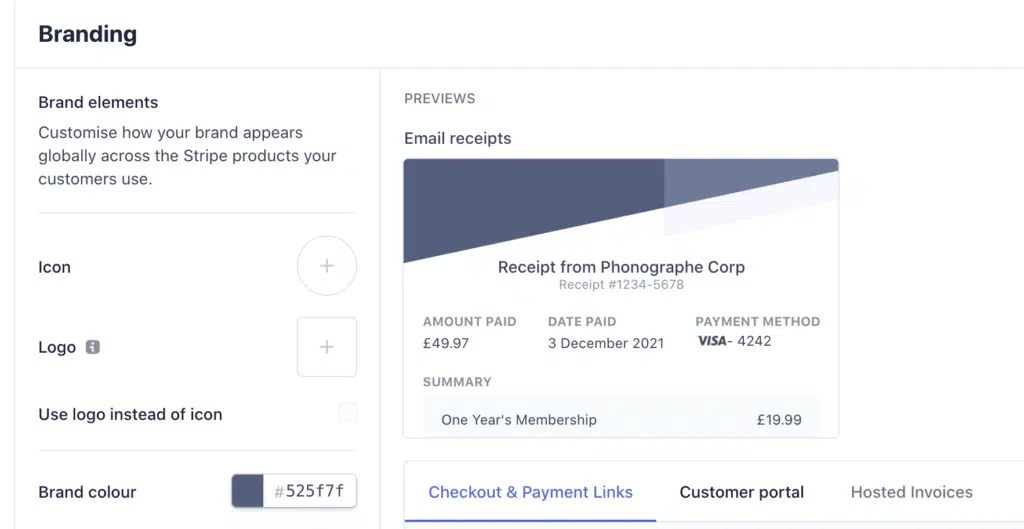
Task: Click the Receipt from Phonographe Corp title
Action: (x=621, y=267)
